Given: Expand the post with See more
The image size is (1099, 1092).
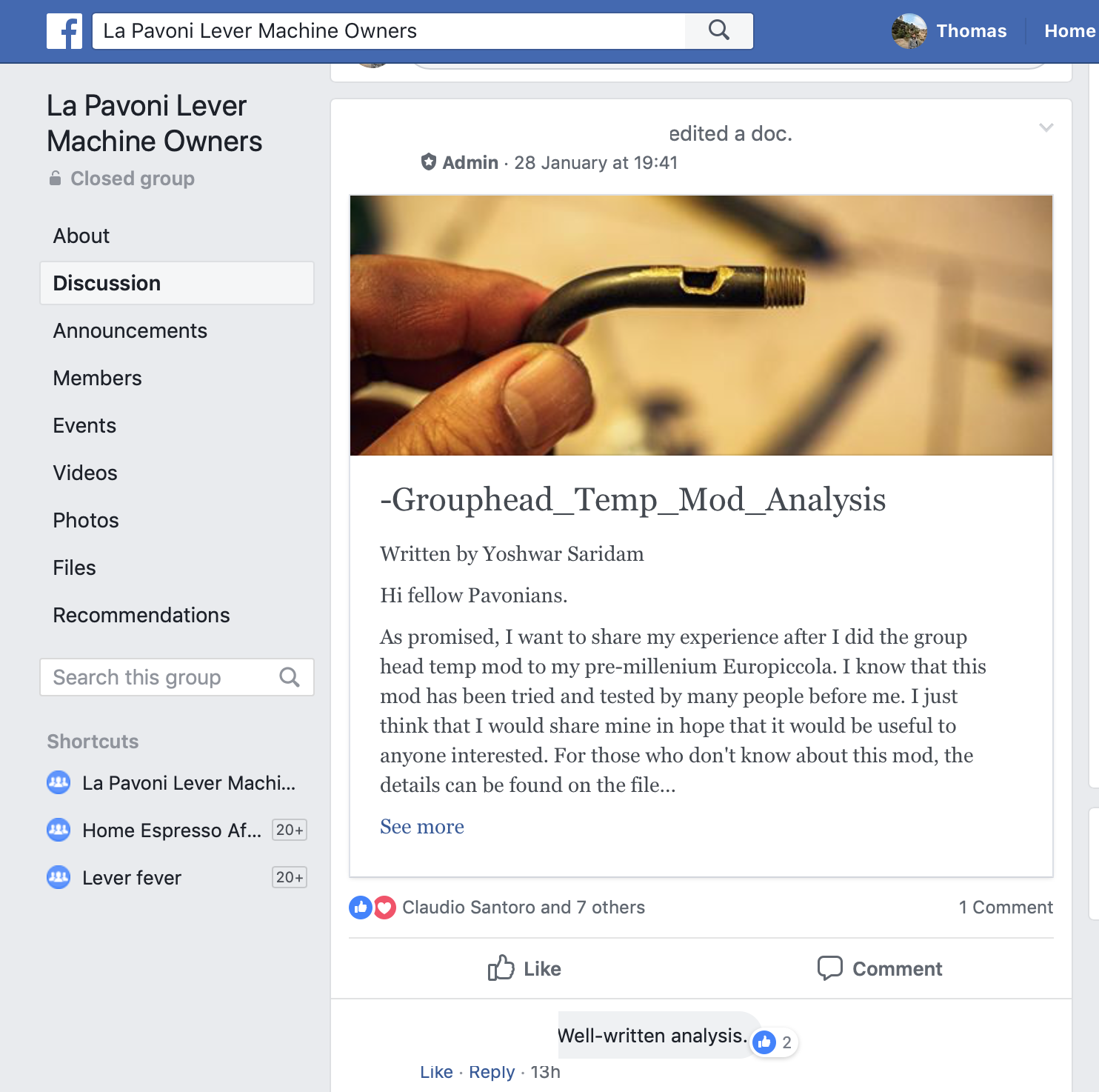Looking at the screenshot, I should point(422,826).
